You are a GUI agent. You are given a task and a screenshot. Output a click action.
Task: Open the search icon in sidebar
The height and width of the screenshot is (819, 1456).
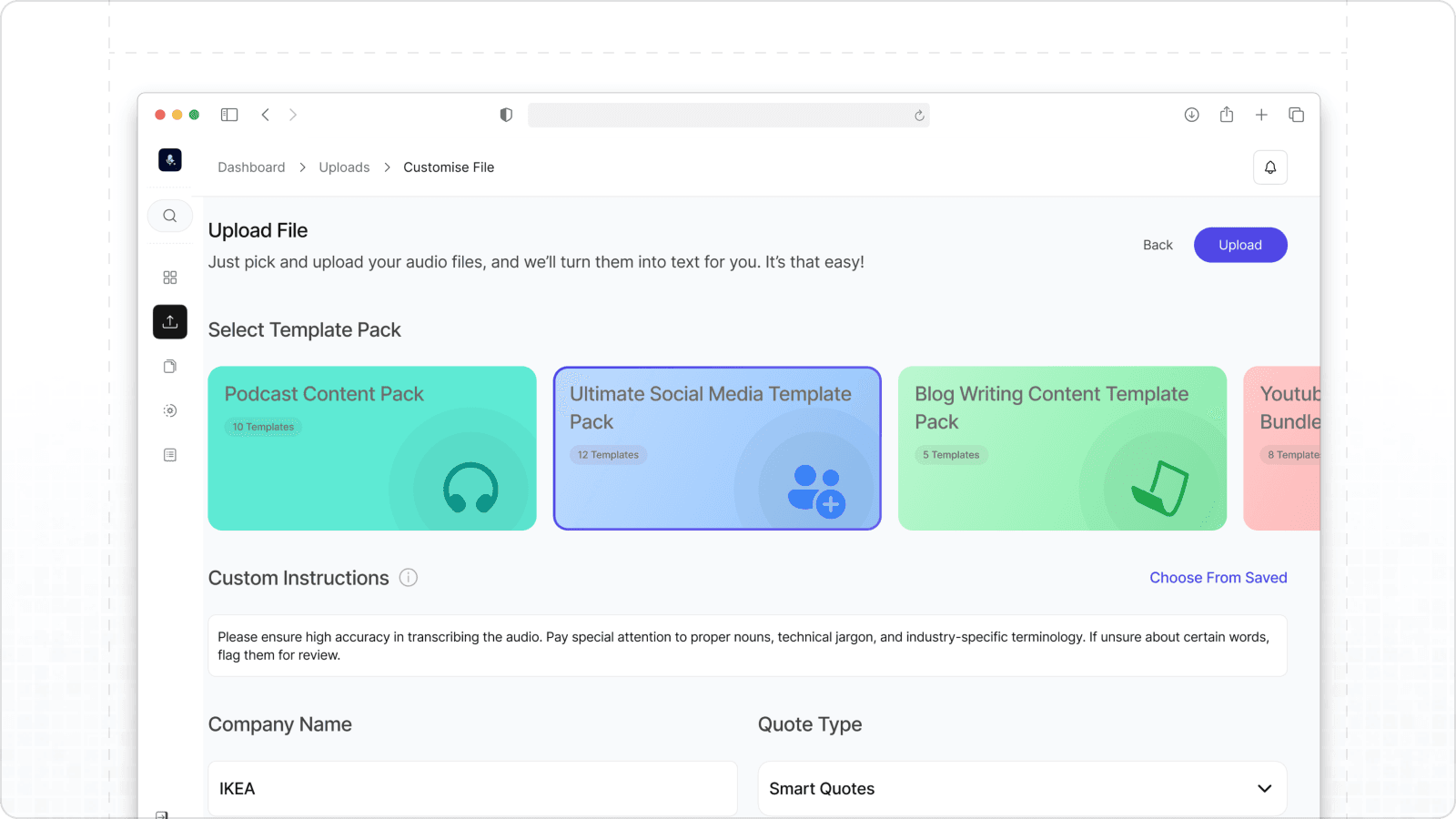click(x=170, y=216)
